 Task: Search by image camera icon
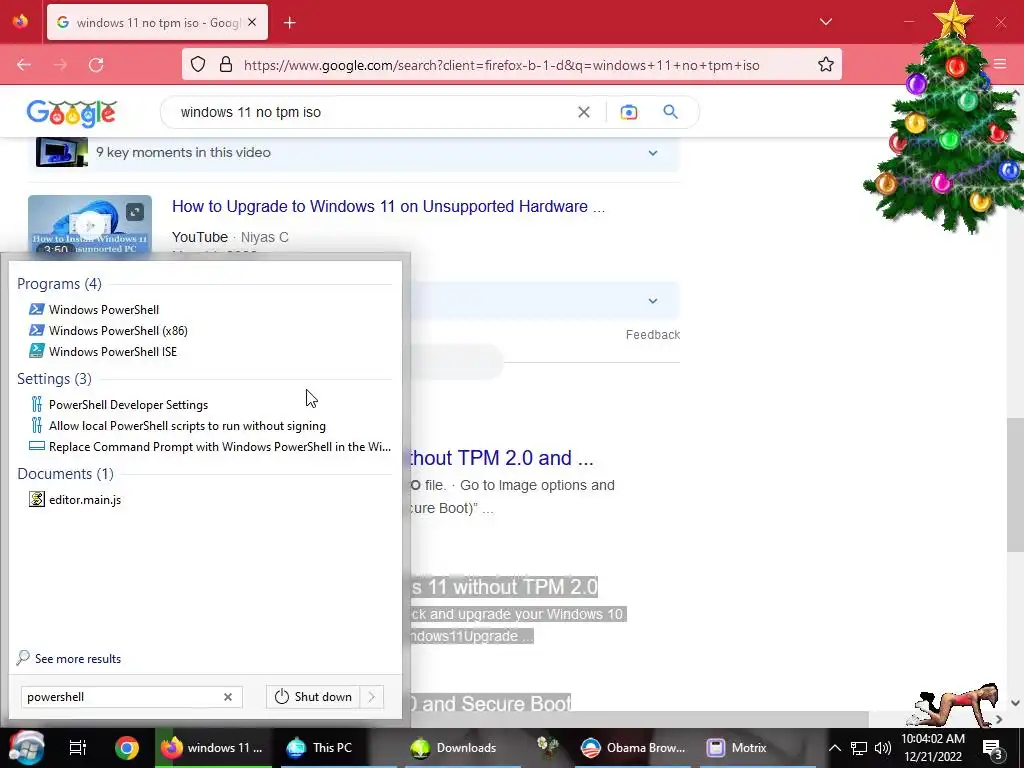click(628, 112)
